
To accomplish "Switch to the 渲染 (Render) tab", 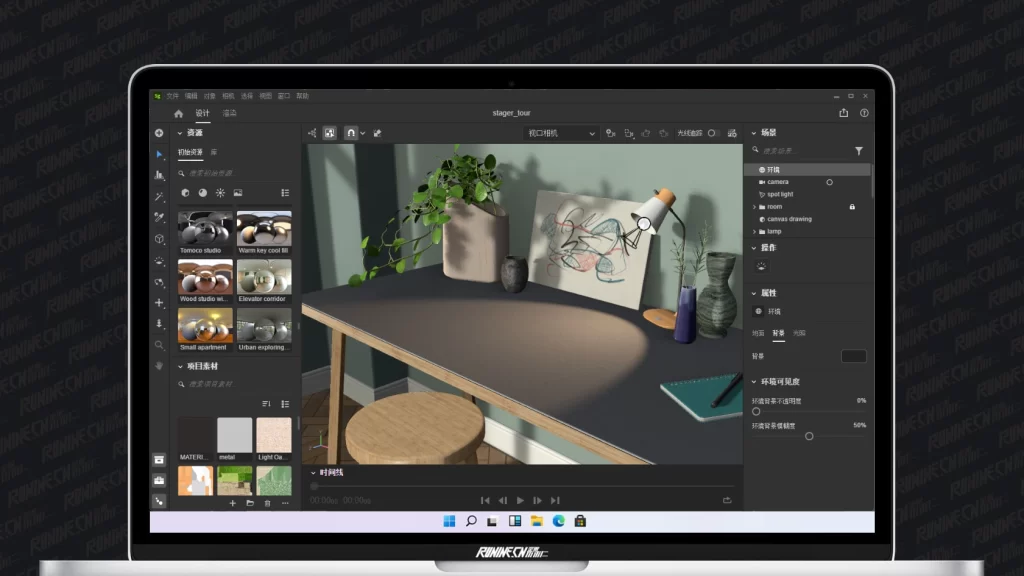I will tap(229, 114).
